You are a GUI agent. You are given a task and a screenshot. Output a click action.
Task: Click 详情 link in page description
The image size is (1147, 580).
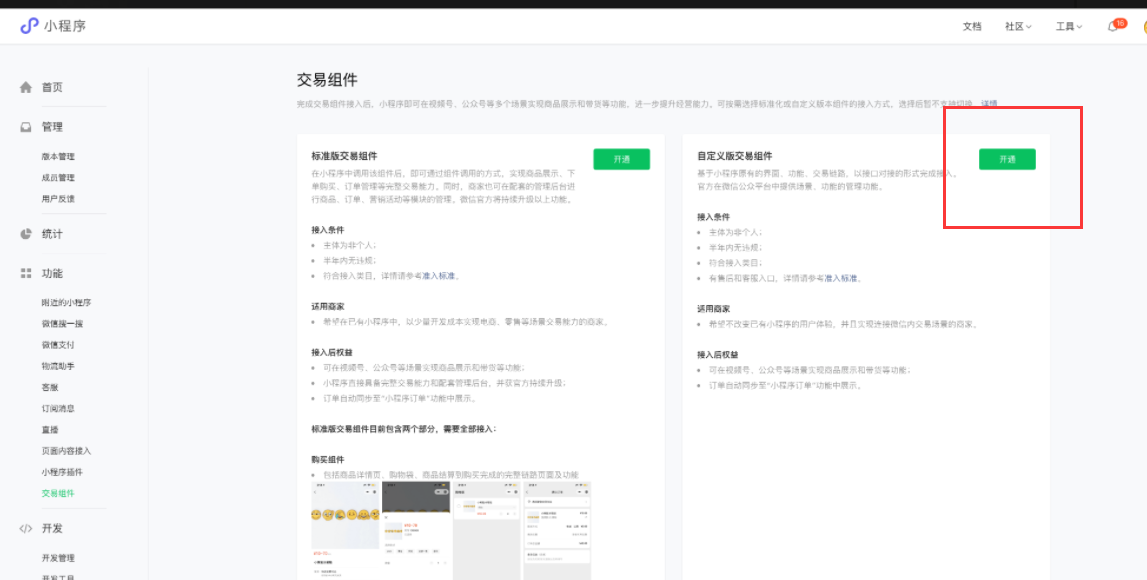coord(988,103)
